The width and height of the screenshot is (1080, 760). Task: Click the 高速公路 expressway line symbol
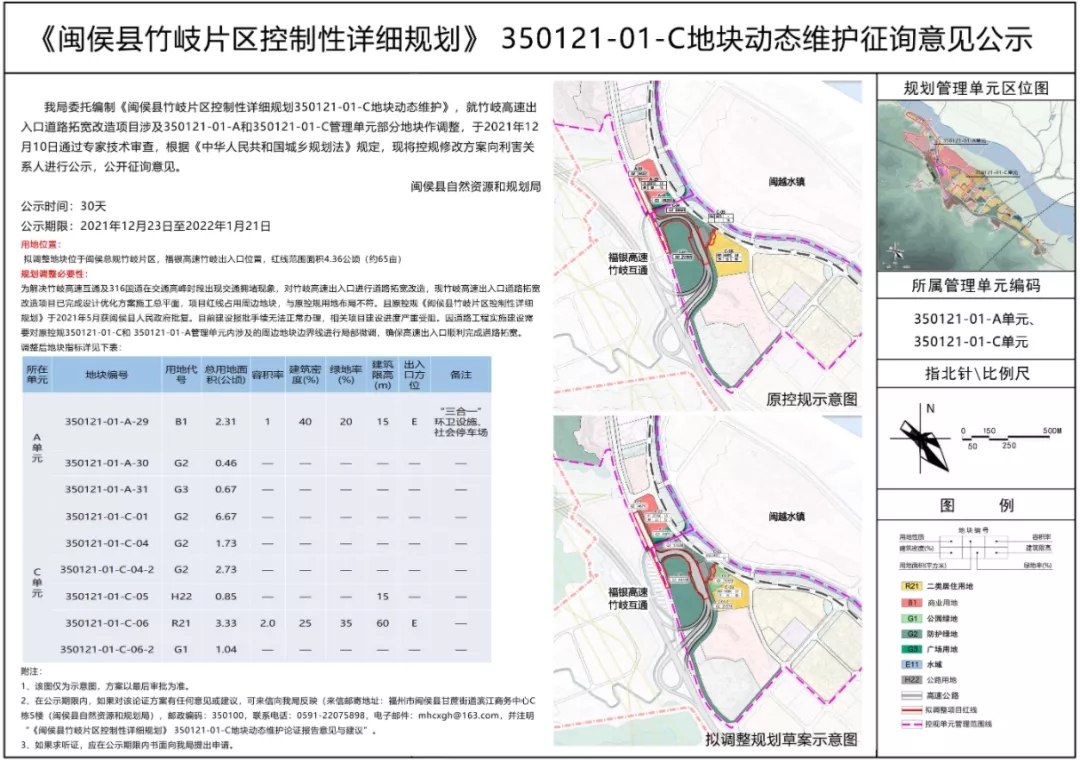pyautogui.click(x=912, y=695)
